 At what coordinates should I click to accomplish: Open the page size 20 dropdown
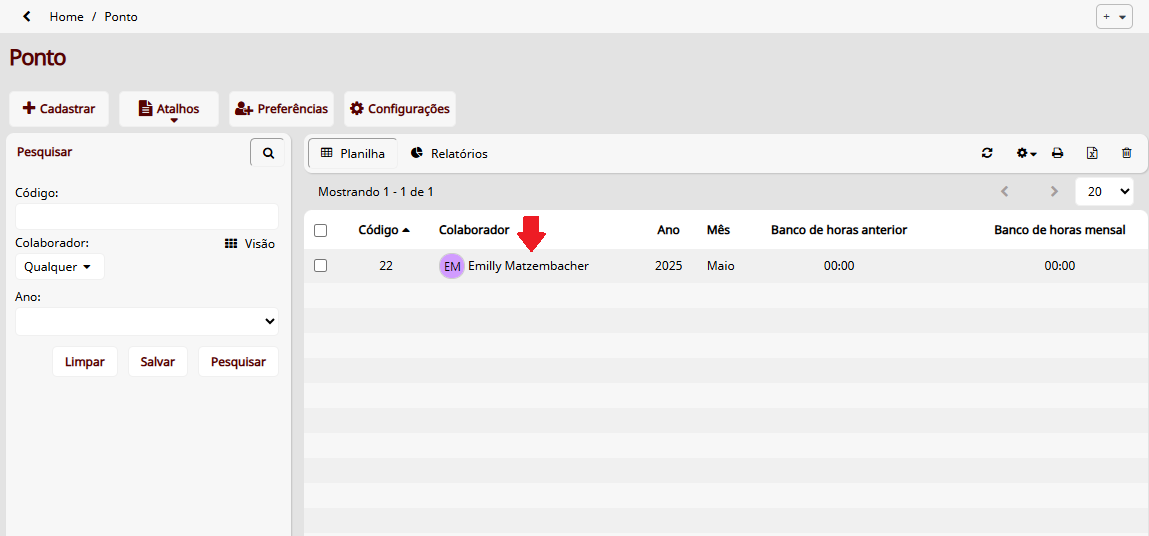(1104, 191)
